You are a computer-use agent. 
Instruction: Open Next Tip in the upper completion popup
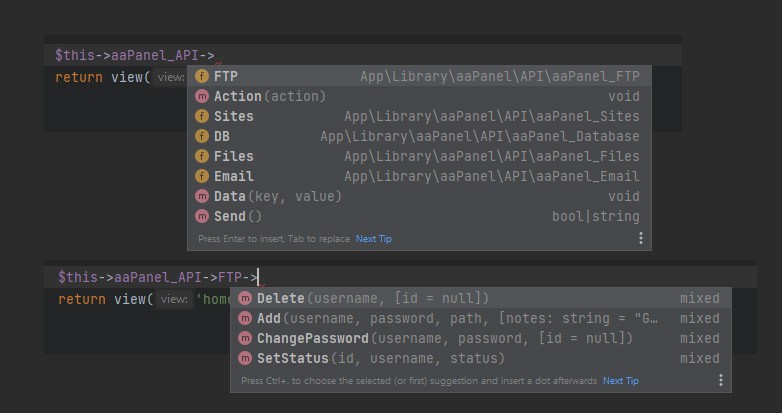coord(374,239)
